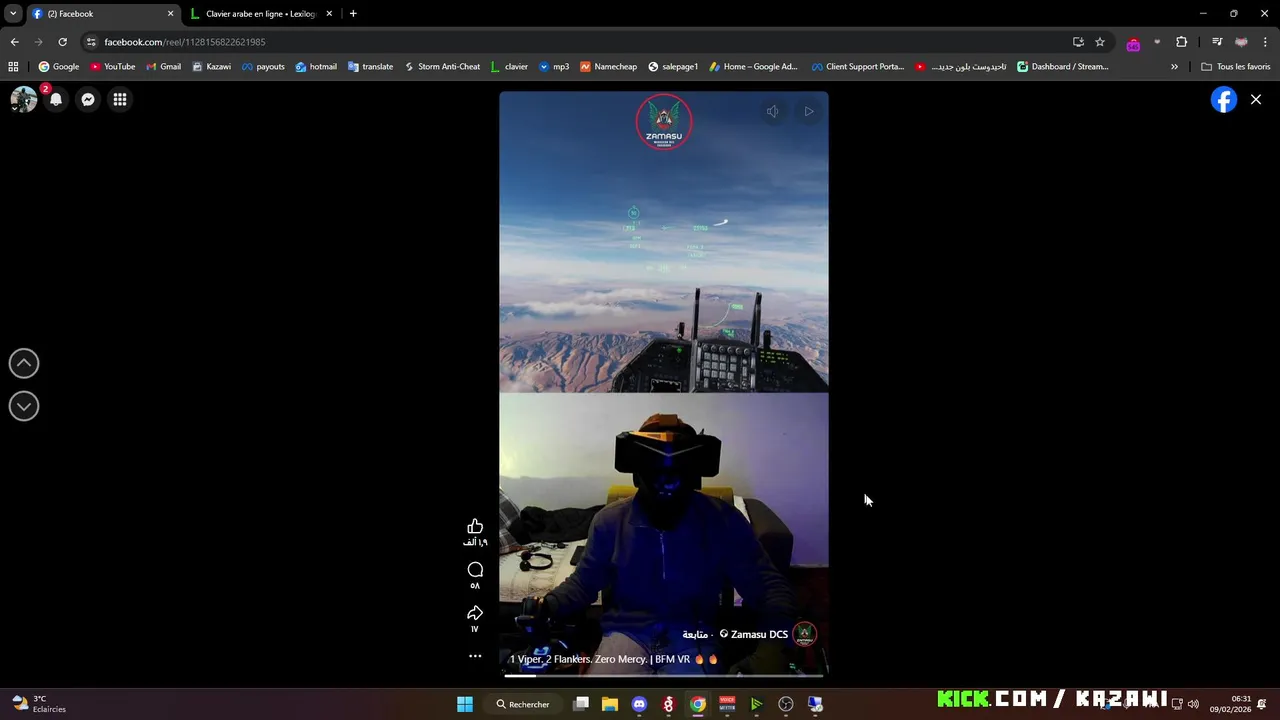Screen dimensions: 1280x720
Task: Open the Facebook menu grid icon
Action: coord(120,99)
